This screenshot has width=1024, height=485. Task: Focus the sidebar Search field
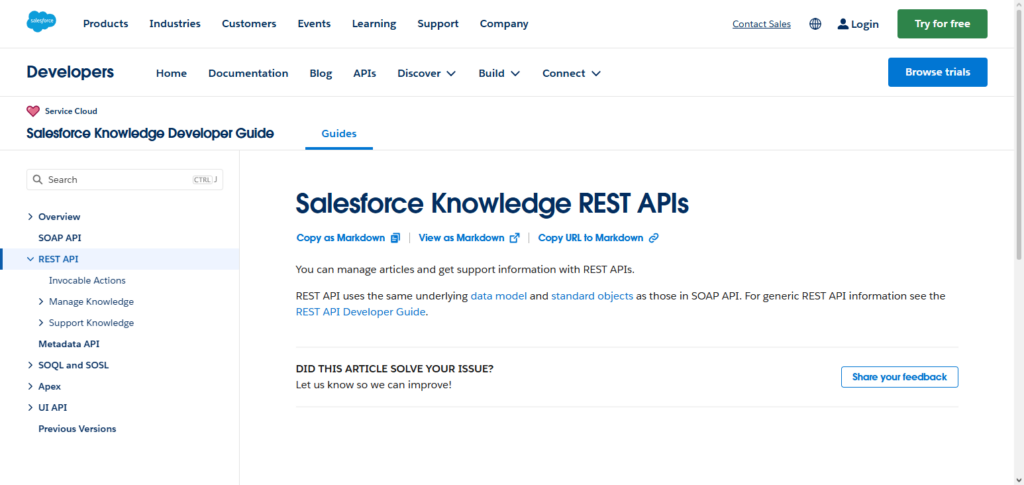point(125,180)
